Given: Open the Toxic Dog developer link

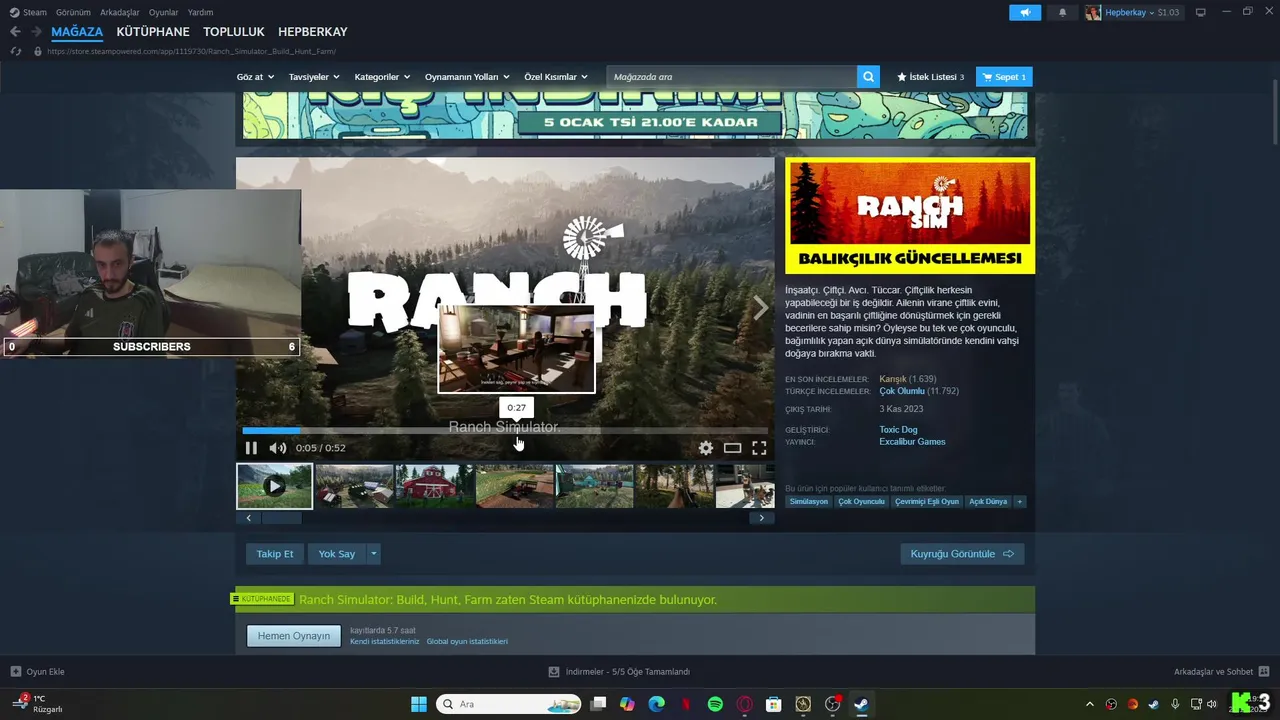Looking at the screenshot, I should click(898, 430).
